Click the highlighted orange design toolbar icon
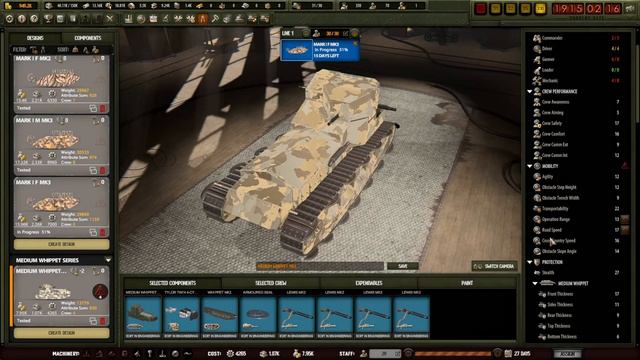The height and width of the screenshot is (360, 640). coord(203,19)
